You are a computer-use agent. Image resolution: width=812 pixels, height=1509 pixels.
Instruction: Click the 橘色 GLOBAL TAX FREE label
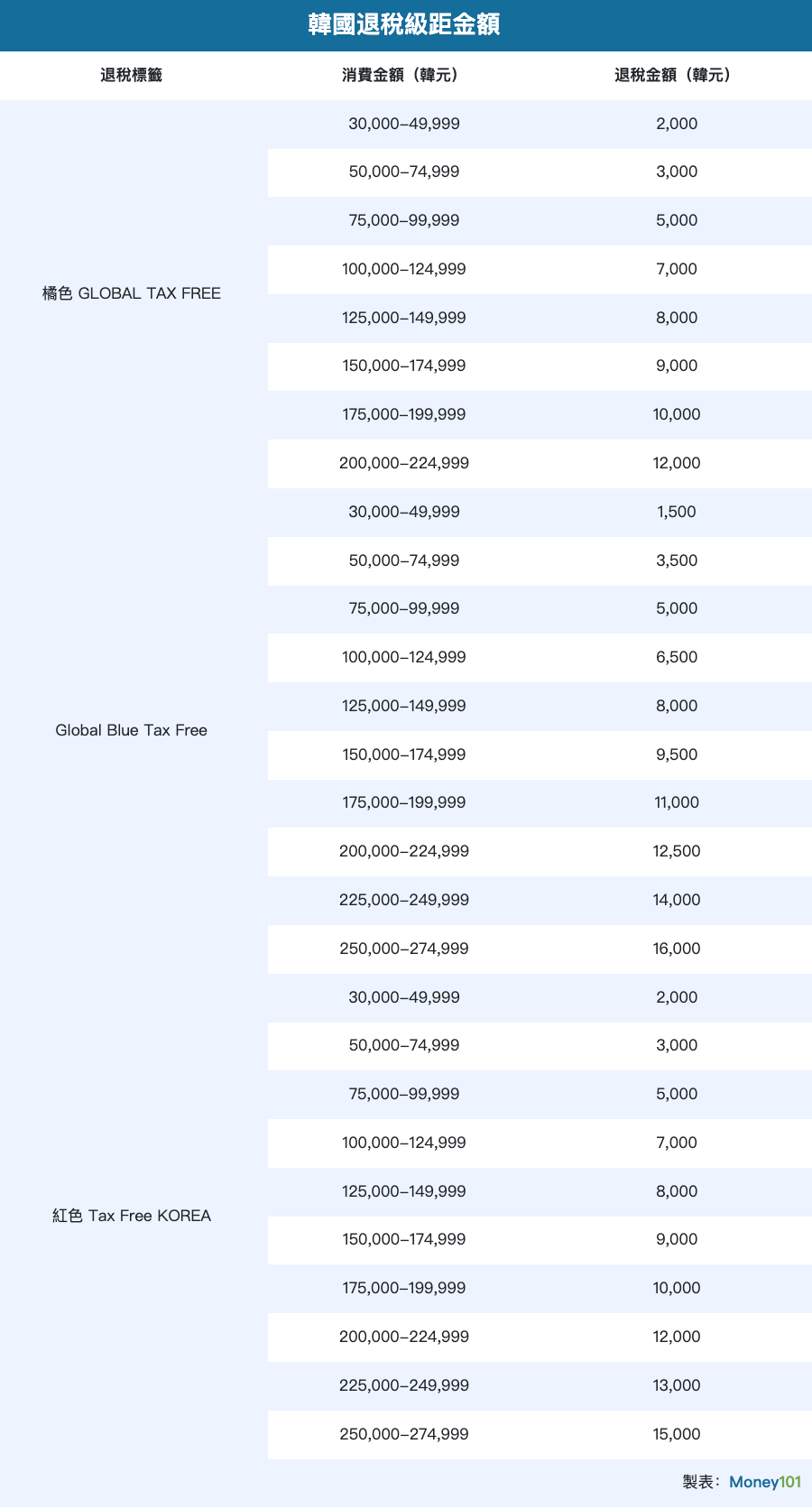click(x=132, y=293)
